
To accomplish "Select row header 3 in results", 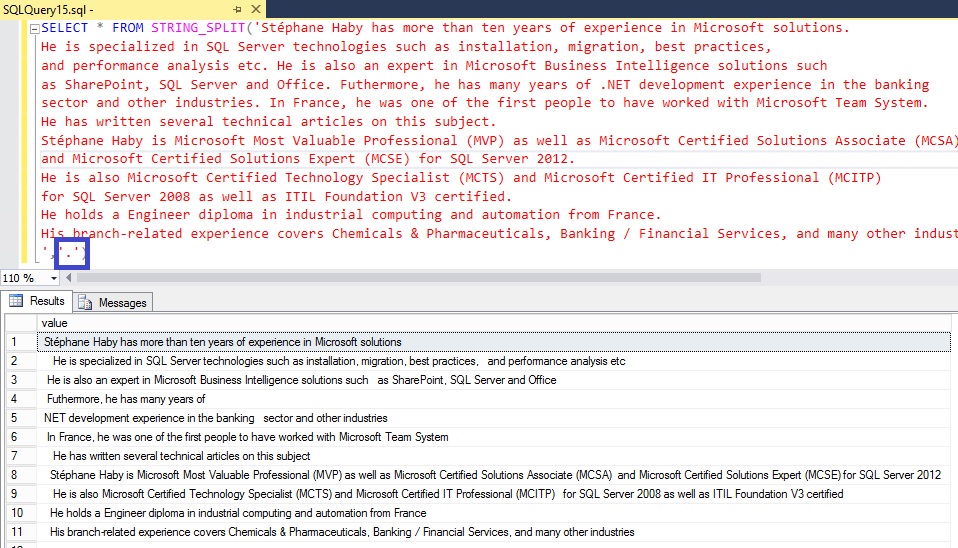I will pyautogui.click(x=21, y=380).
